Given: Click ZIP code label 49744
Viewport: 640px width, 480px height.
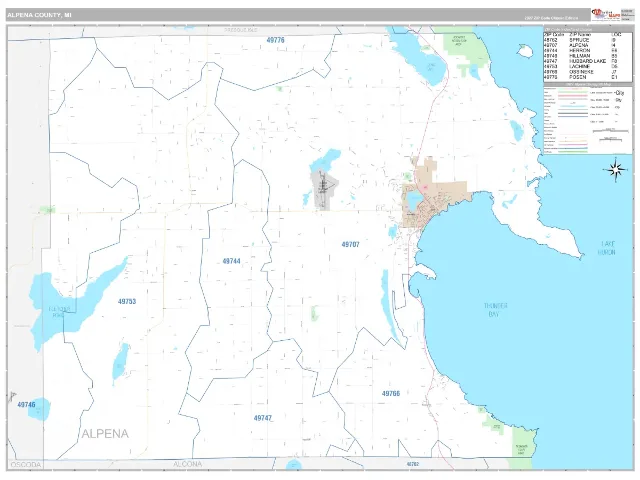Looking at the screenshot, I should [x=231, y=261].
